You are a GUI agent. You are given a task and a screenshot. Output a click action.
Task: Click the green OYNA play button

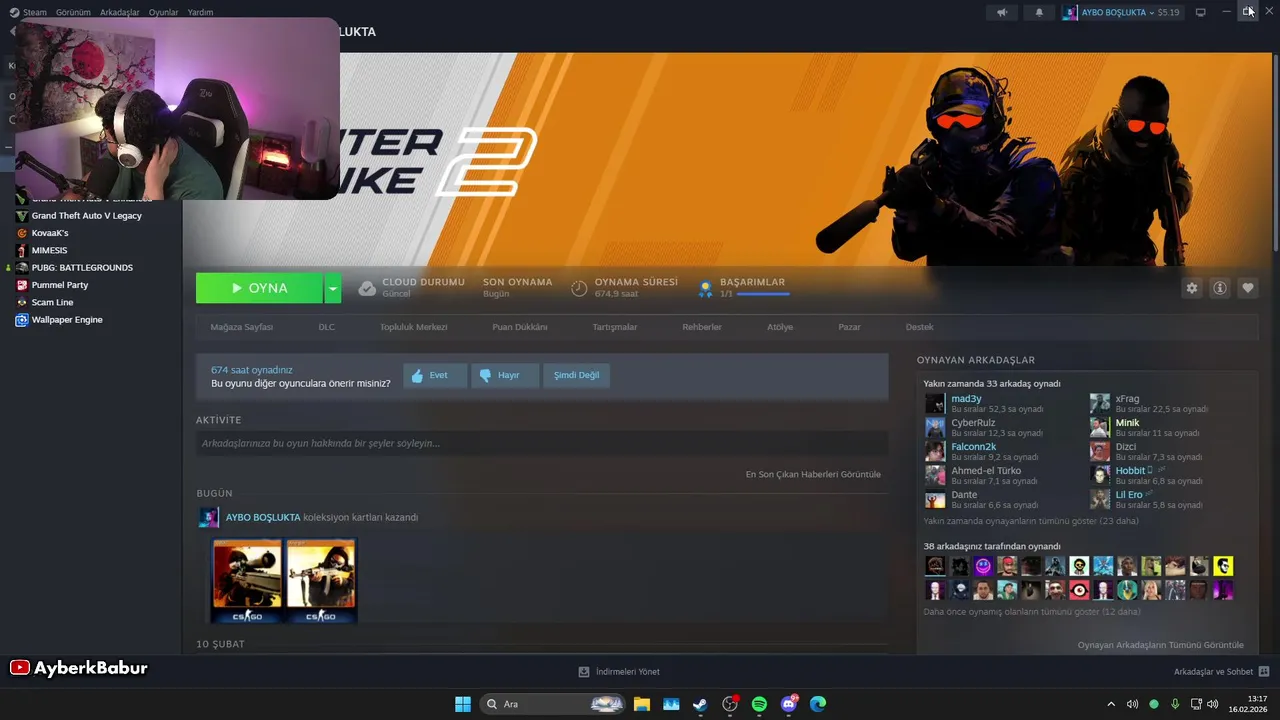coord(259,288)
